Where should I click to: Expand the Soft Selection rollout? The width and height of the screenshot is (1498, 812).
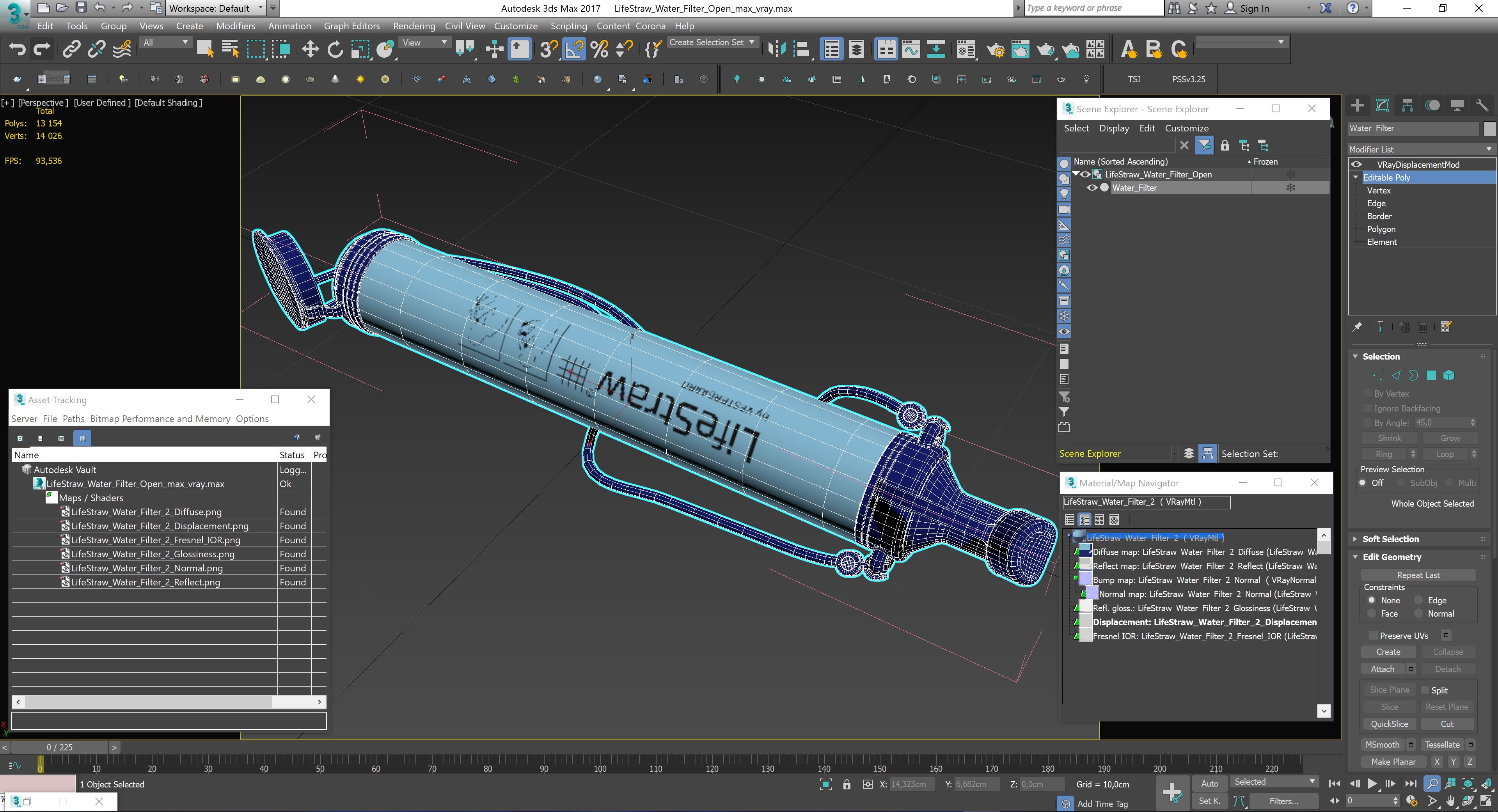tap(1390, 539)
